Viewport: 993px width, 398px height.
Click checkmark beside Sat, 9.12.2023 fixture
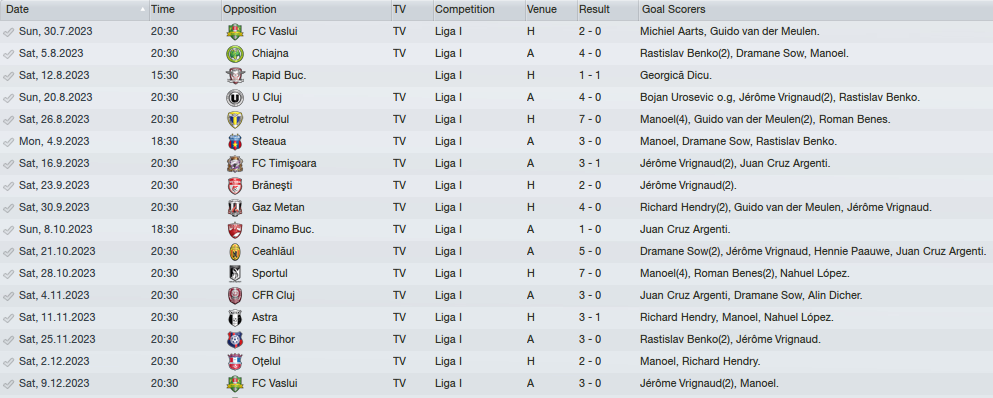[x=8, y=384]
